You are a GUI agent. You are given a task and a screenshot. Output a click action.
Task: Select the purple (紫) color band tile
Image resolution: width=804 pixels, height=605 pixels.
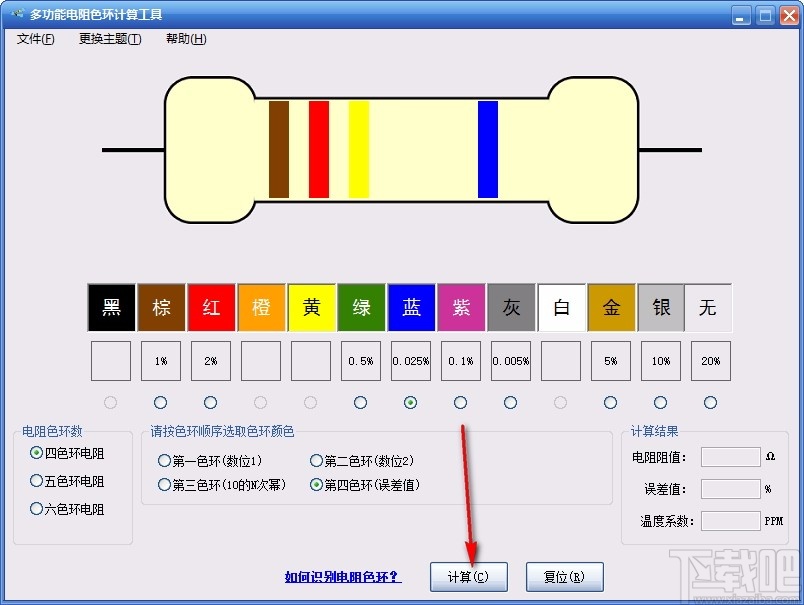(460, 308)
